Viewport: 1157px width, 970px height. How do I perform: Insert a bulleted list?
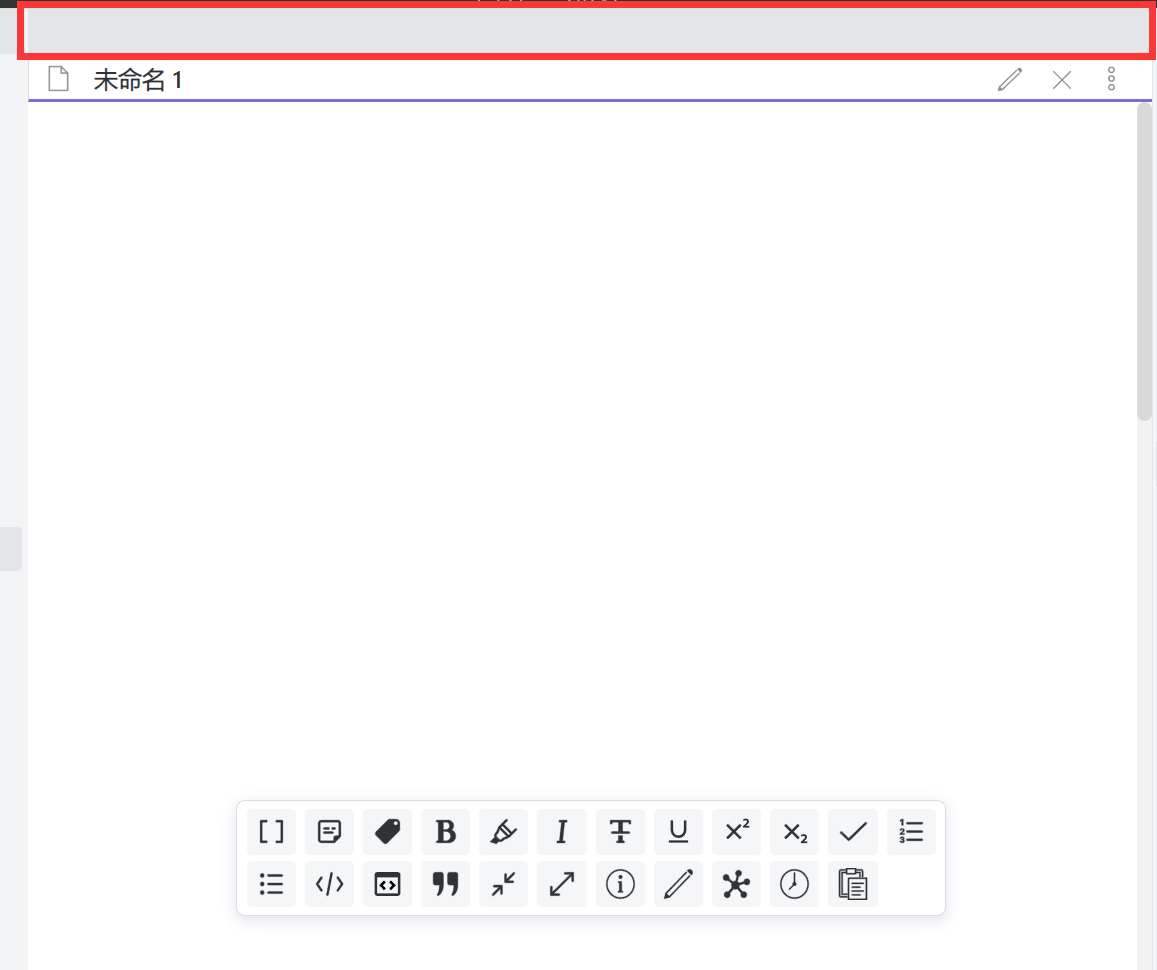pyautogui.click(x=272, y=884)
